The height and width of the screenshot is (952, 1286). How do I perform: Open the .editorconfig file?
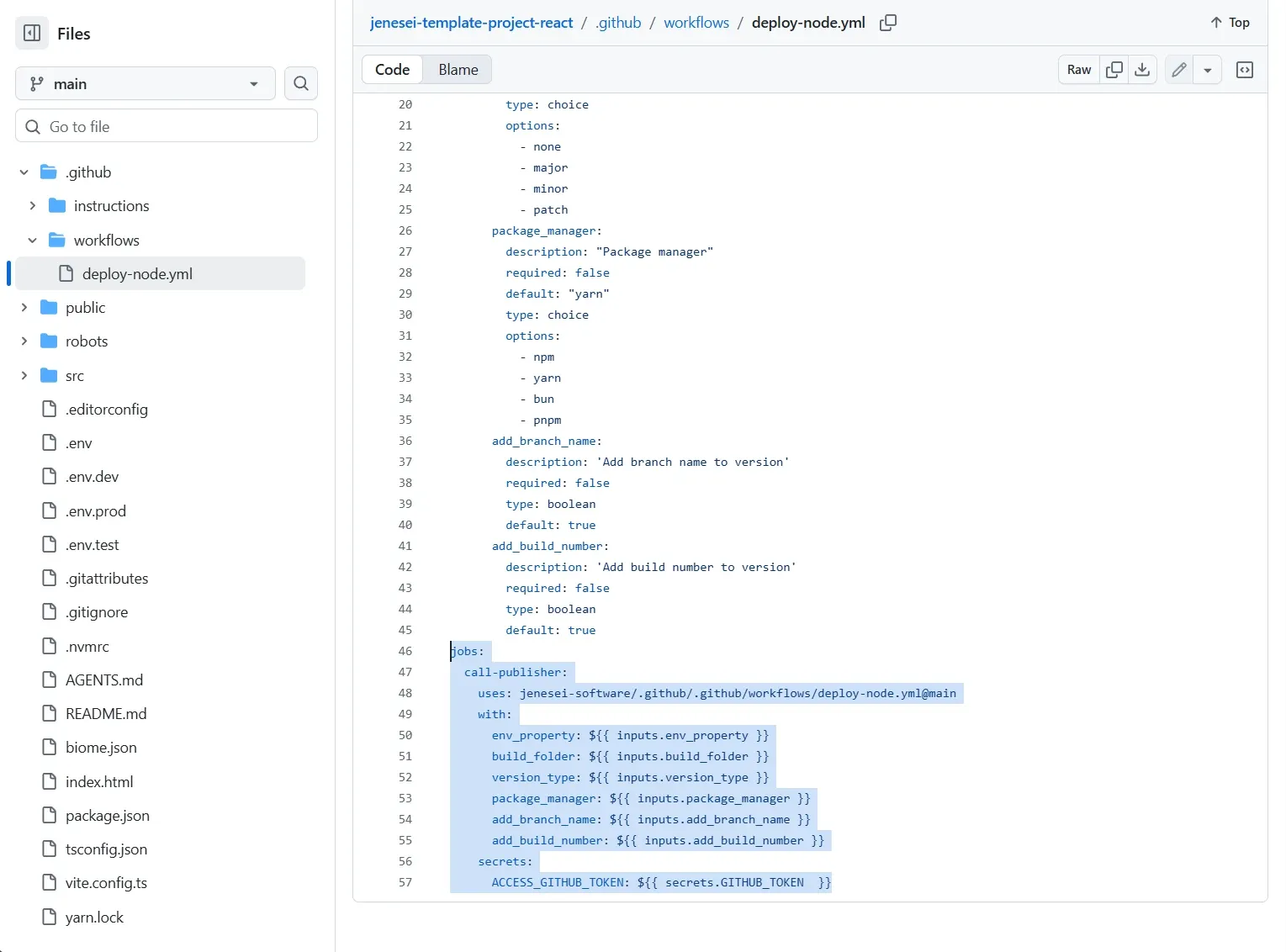pos(107,410)
